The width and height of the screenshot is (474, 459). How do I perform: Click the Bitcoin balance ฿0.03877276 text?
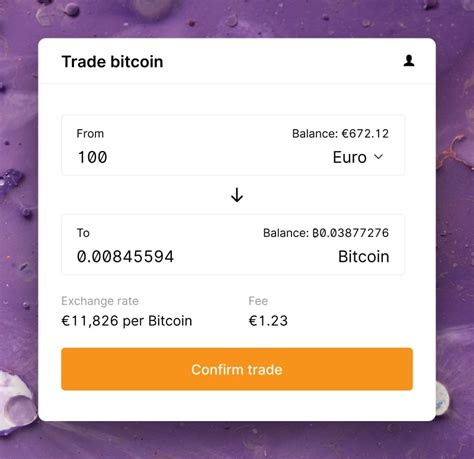(326, 233)
